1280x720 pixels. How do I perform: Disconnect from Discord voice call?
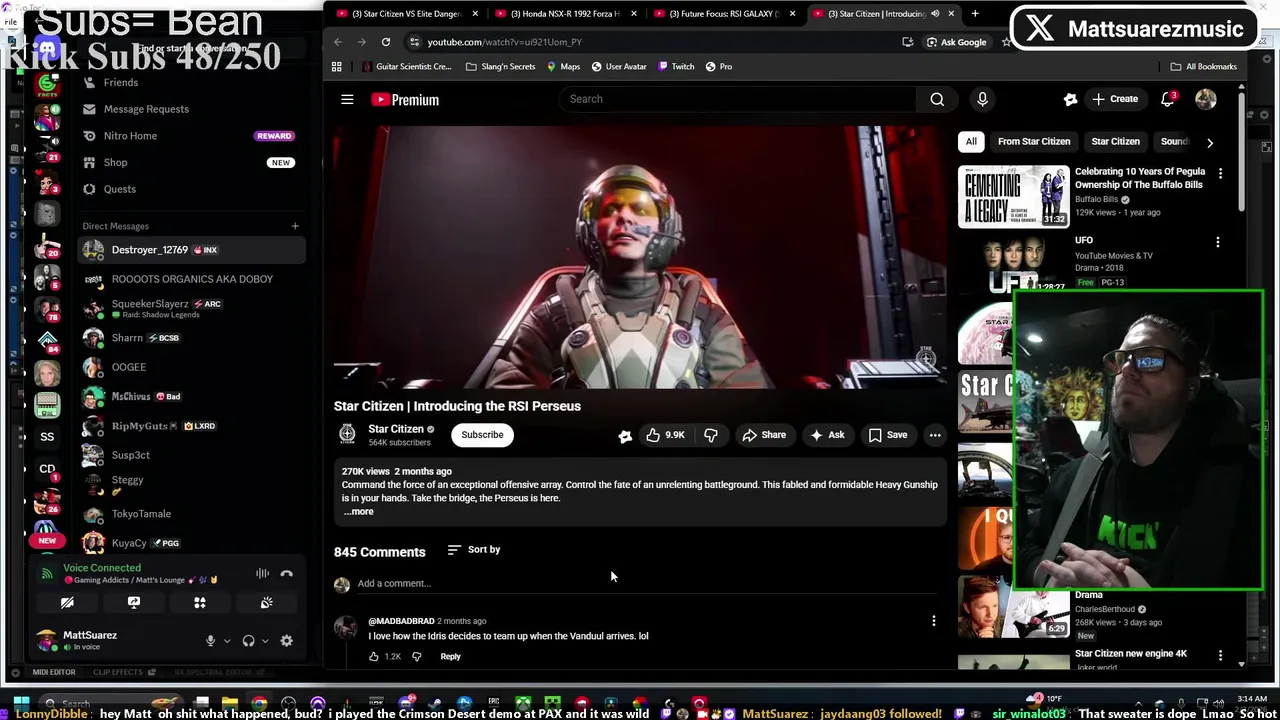tap(286, 574)
